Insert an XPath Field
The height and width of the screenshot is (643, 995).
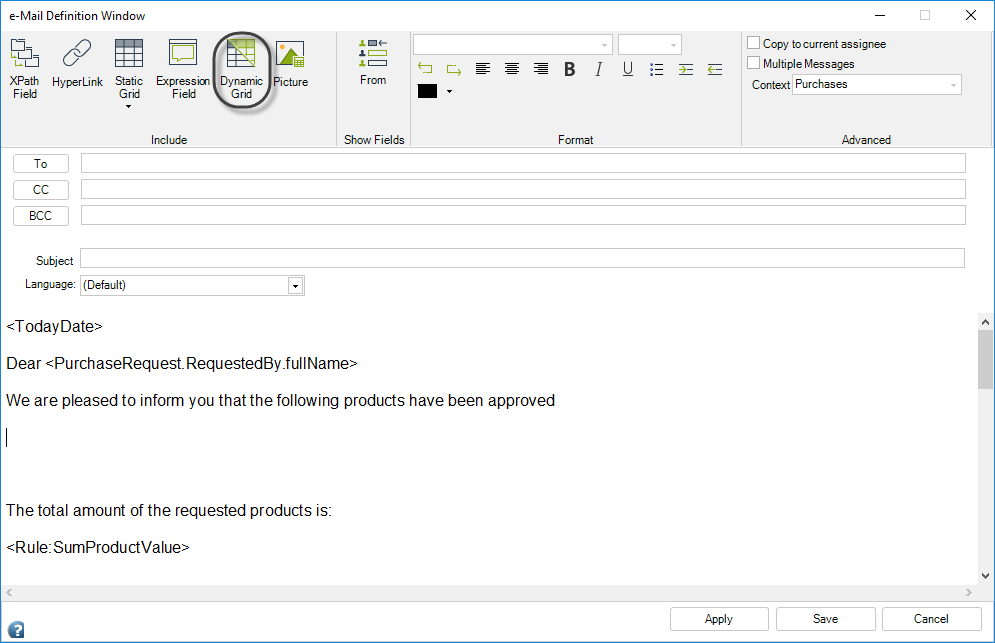pyautogui.click(x=25, y=69)
